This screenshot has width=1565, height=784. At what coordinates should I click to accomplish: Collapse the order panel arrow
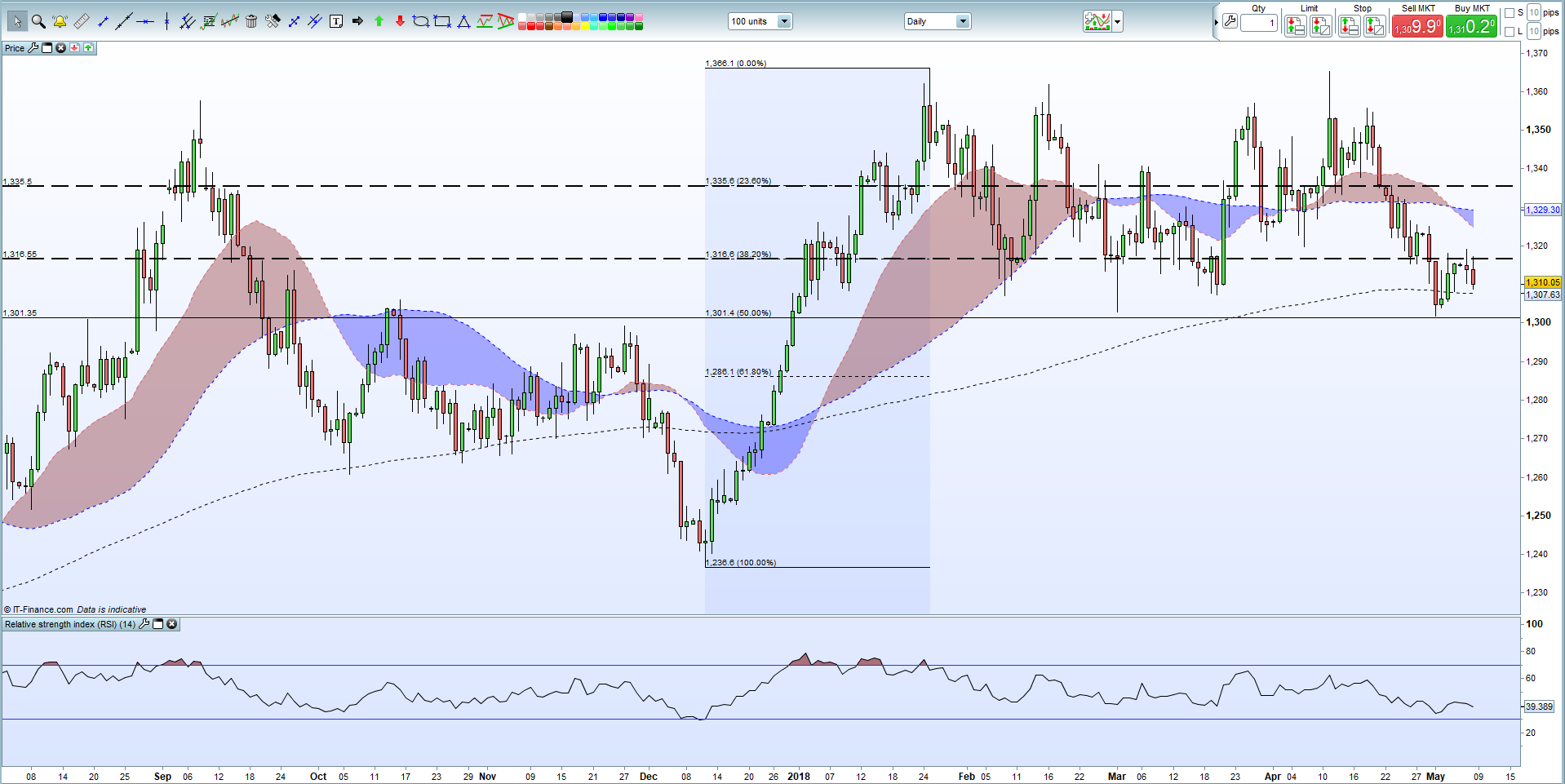(1216, 22)
